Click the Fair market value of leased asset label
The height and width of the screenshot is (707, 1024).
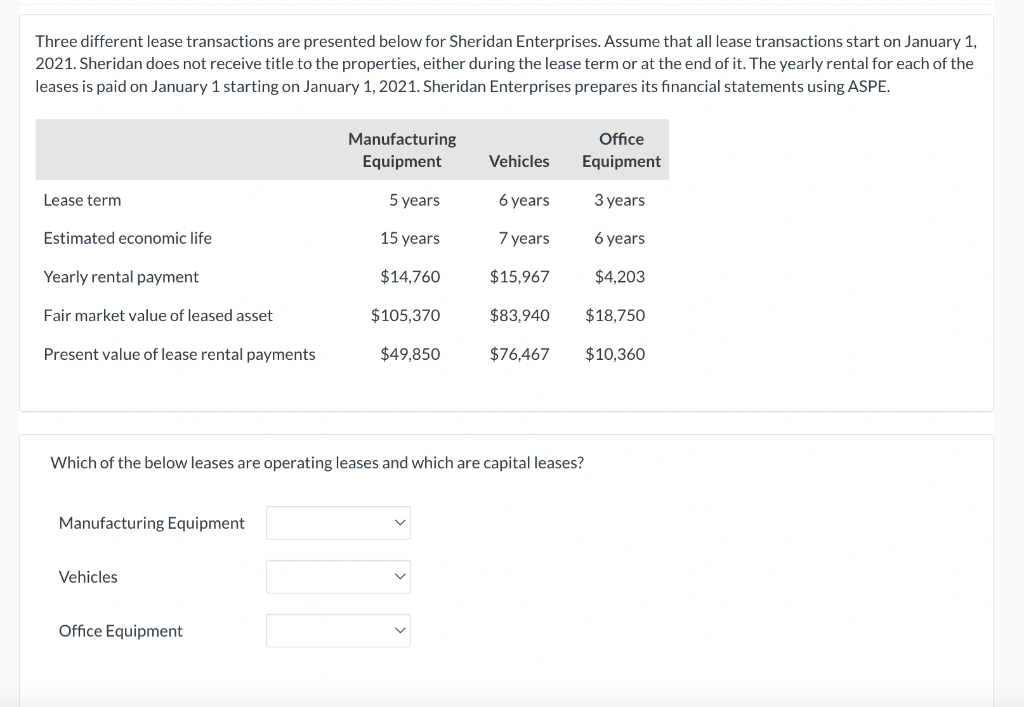click(x=158, y=315)
